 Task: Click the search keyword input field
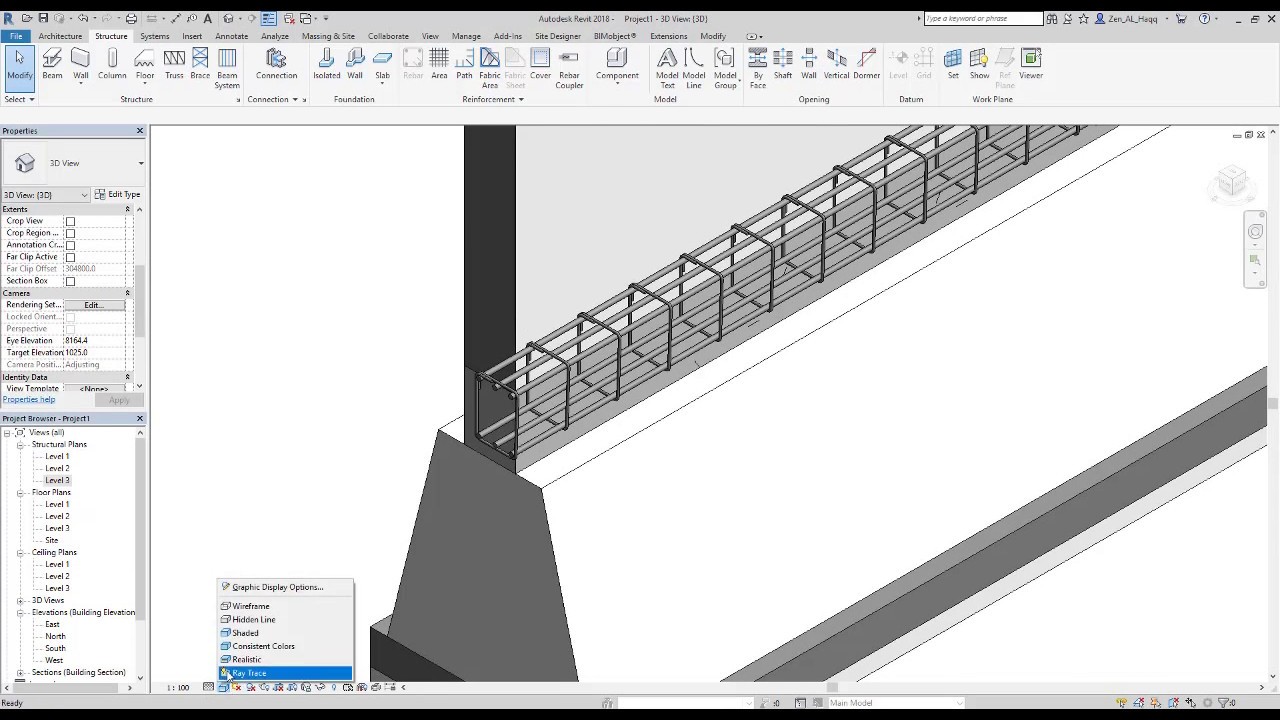[983, 18]
